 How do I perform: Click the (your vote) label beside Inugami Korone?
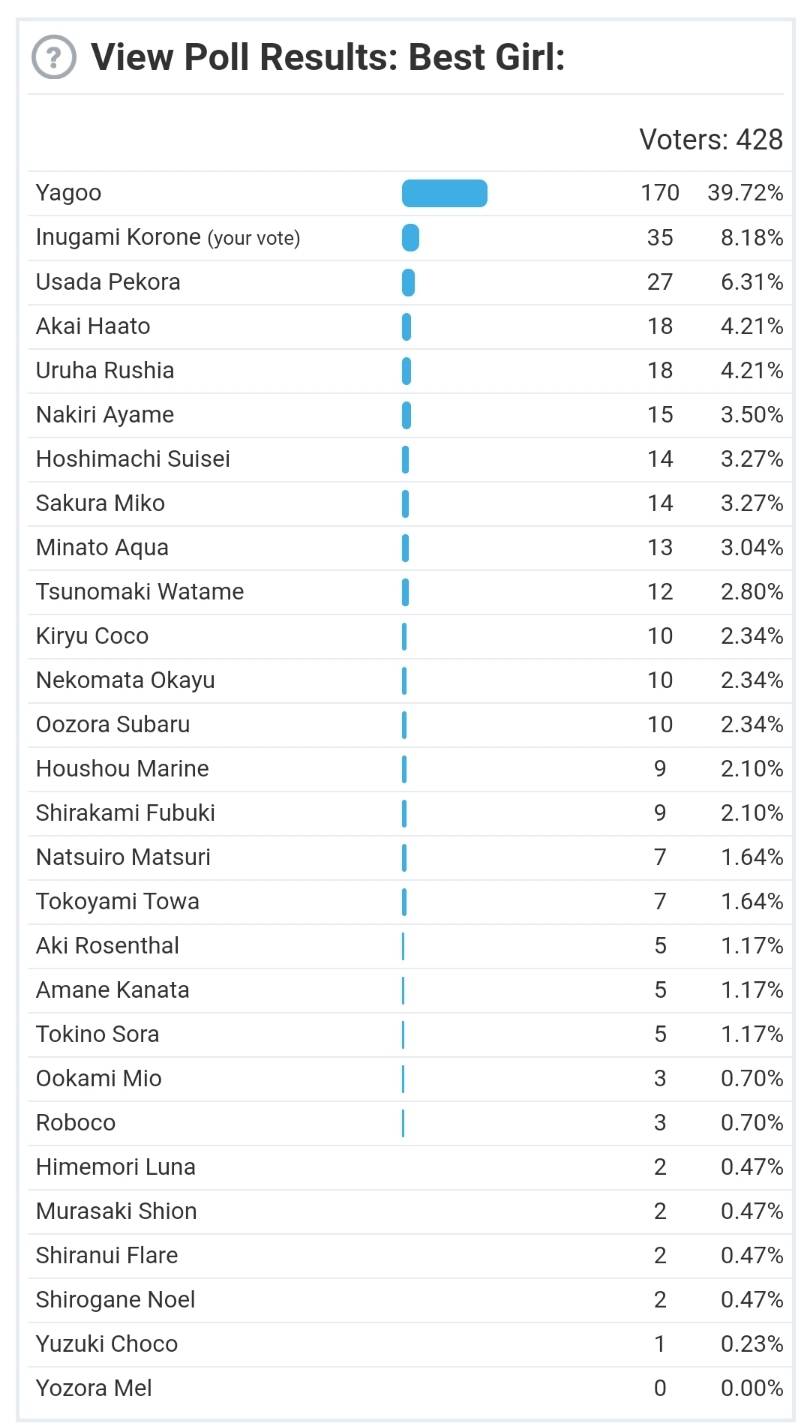[253, 238]
